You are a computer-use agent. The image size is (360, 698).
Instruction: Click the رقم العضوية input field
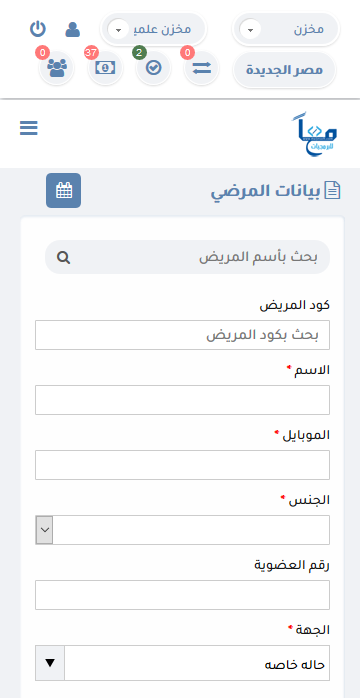182,595
